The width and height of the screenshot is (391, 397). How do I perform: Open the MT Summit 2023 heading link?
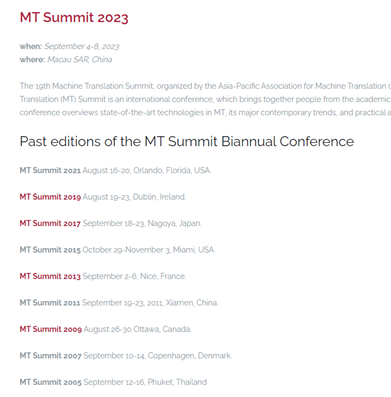(x=74, y=18)
